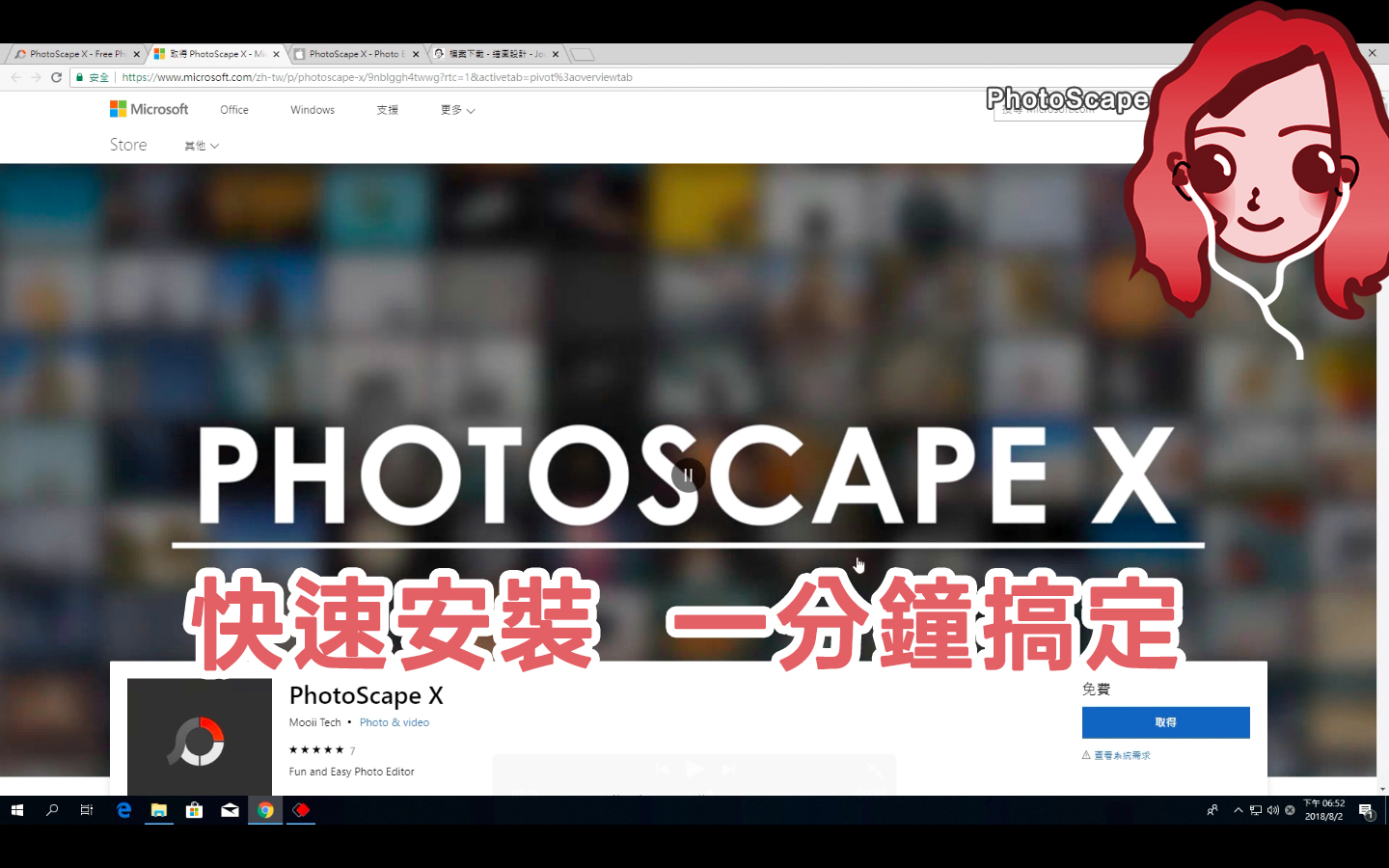Select the 支援 (Support) navigation item

pyautogui.click(x=388, y=110)
